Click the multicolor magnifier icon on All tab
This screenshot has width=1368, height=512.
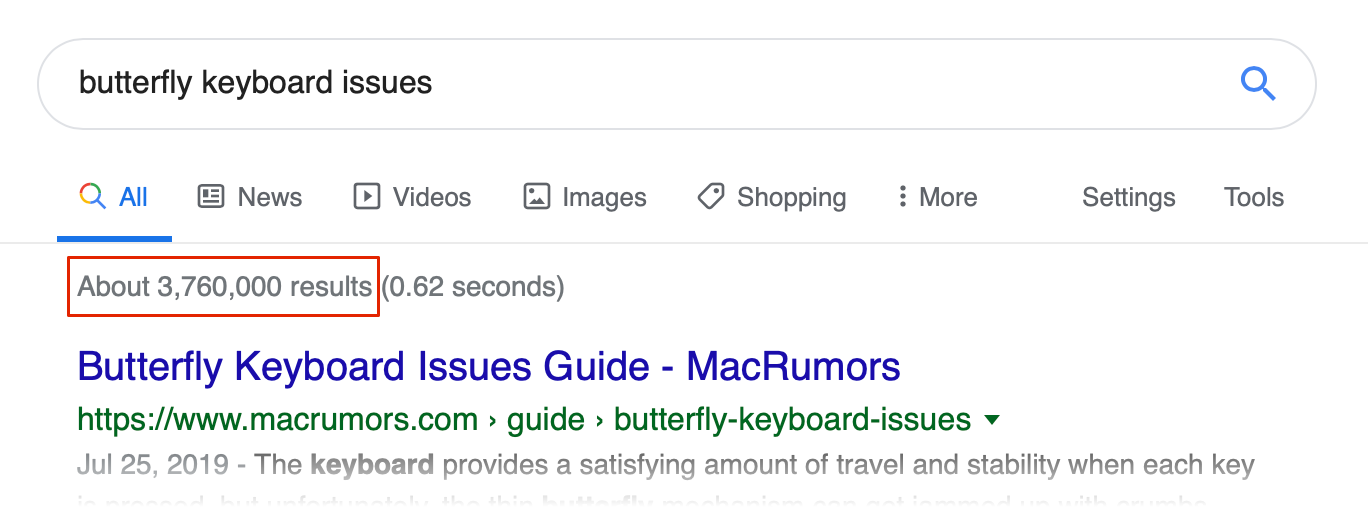[92, 196]
